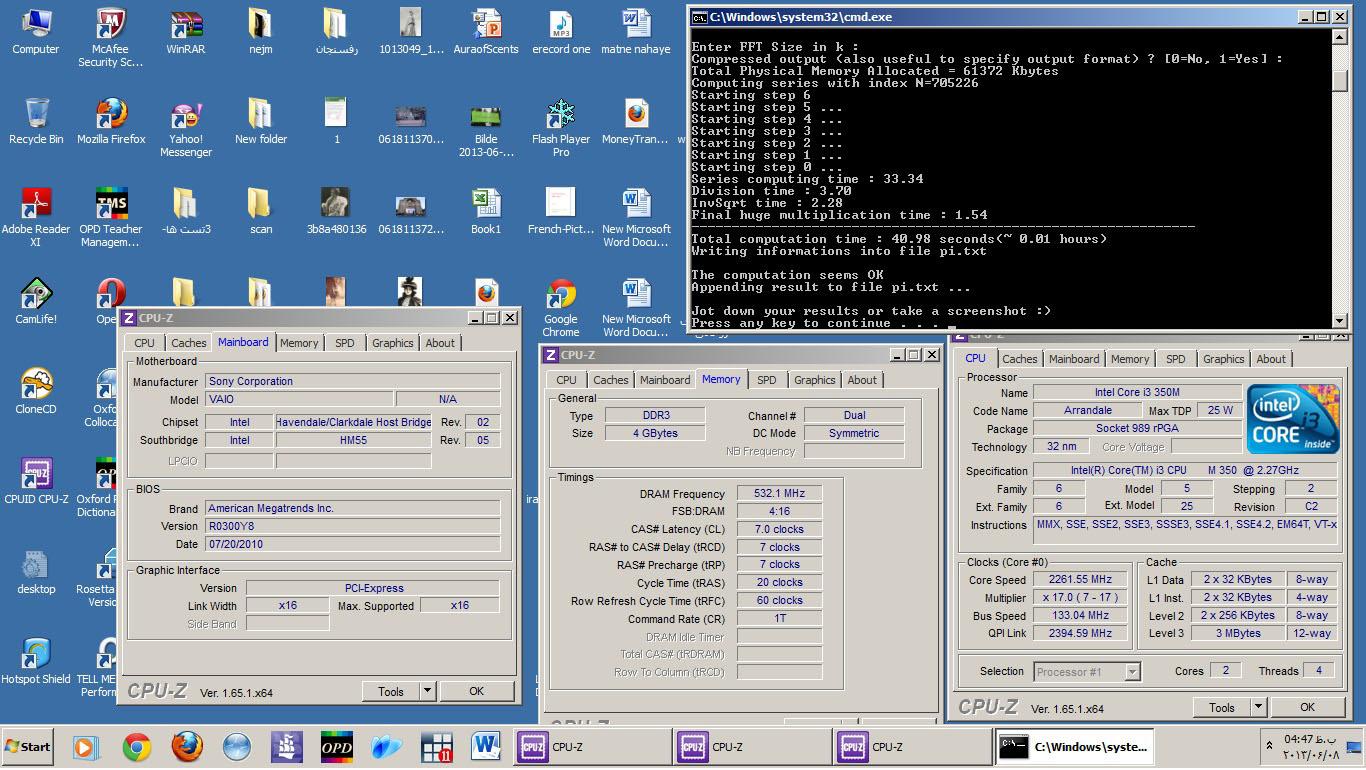Click OK in Mainboard CPU-Z window
This screenshot has height=770, width=1366.
pos(477,691)
